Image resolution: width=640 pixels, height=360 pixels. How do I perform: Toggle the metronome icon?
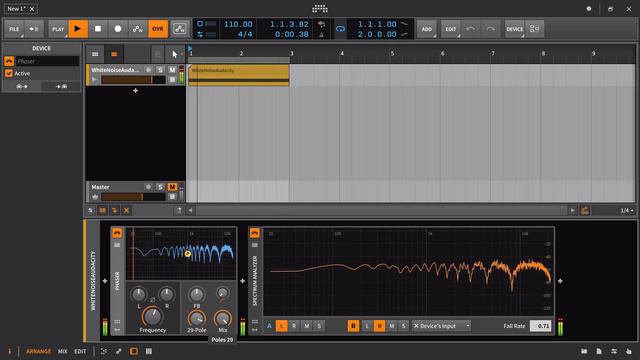tap(322, 34)
